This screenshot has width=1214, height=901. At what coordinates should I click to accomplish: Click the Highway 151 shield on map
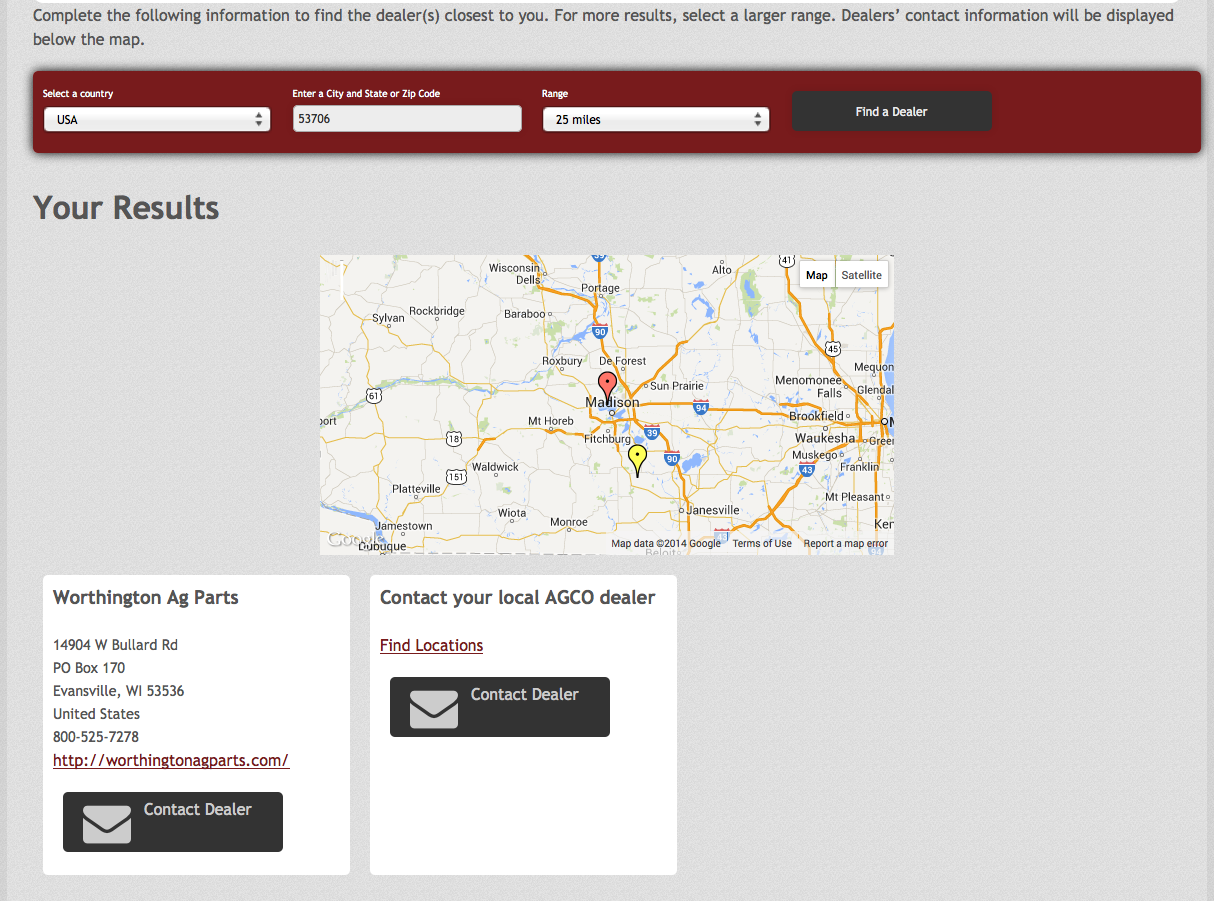click(x=456, y=477)
